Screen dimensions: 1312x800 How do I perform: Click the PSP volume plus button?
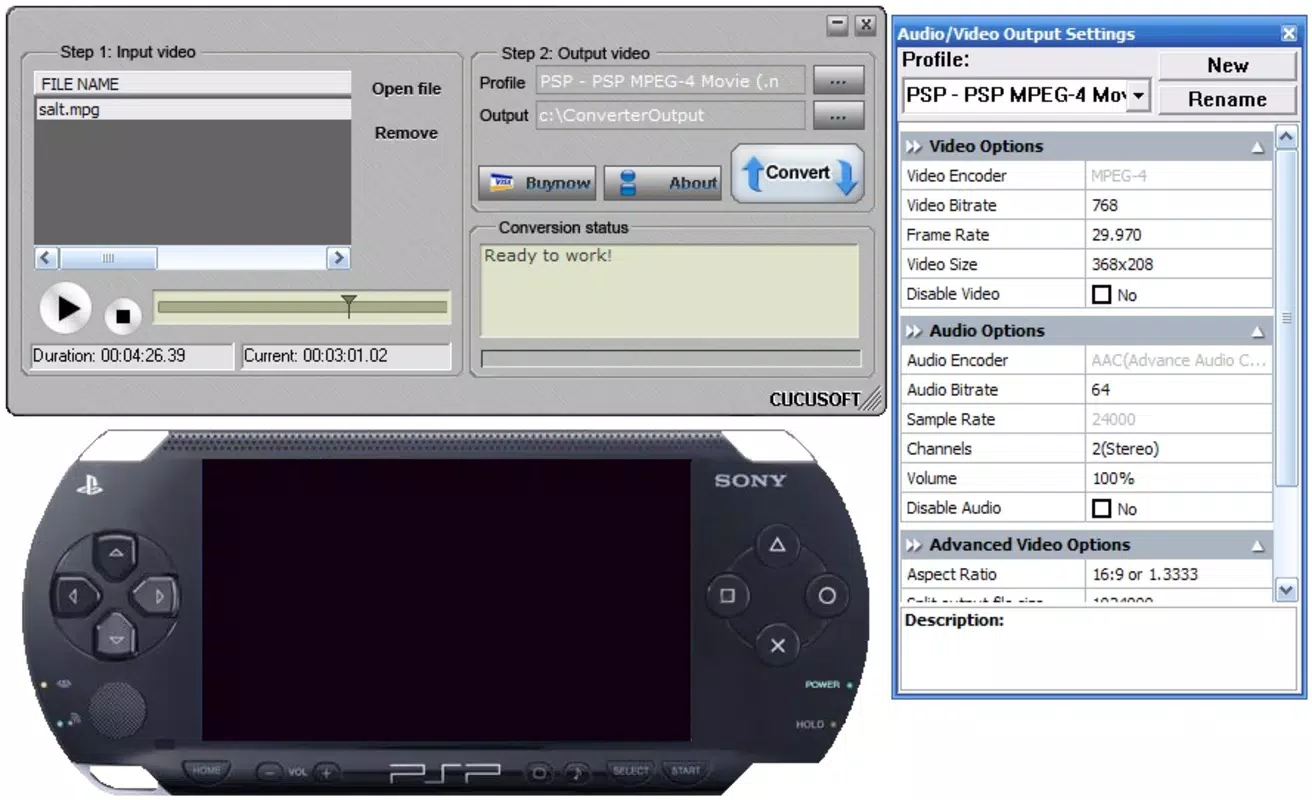pyautogui.click(x=326, y=772)
